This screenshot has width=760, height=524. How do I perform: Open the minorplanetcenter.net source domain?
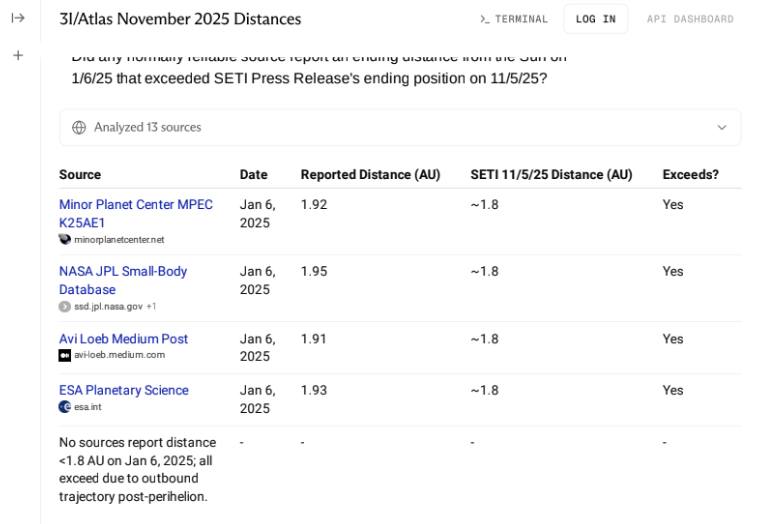[x=119, y=239]
